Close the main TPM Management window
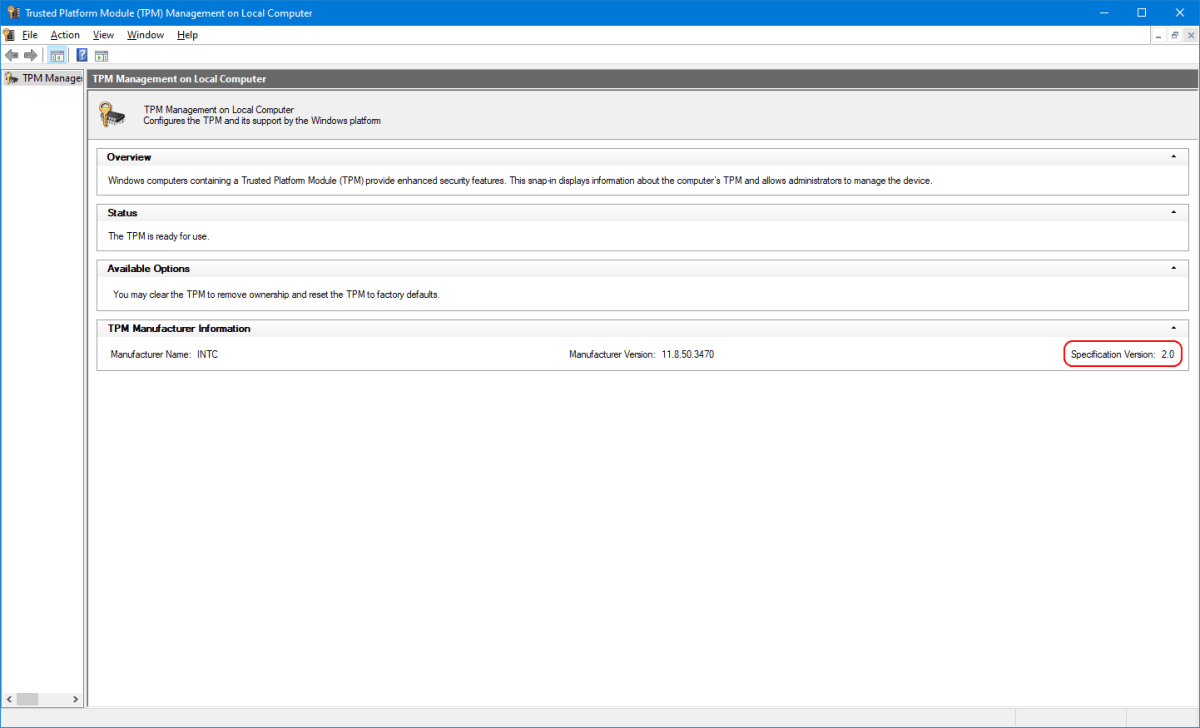The image size is (1200, 728). pyautogui.click(x=1178, y=13)
